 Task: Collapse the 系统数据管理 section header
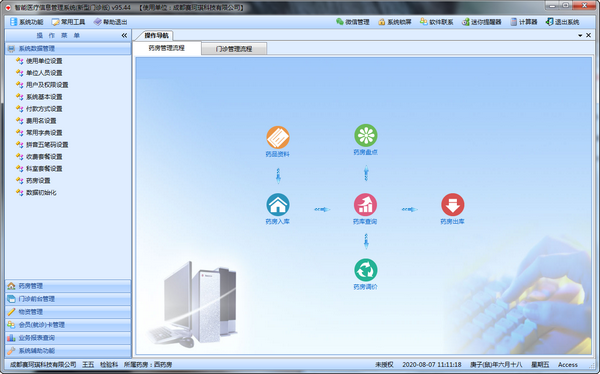(x=68, y=49)
